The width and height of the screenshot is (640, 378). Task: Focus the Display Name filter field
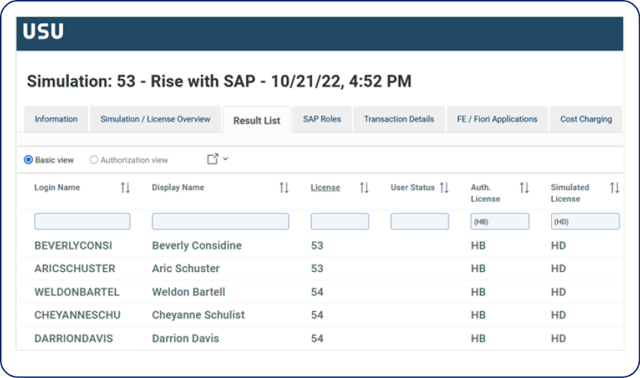click(220, 221)
